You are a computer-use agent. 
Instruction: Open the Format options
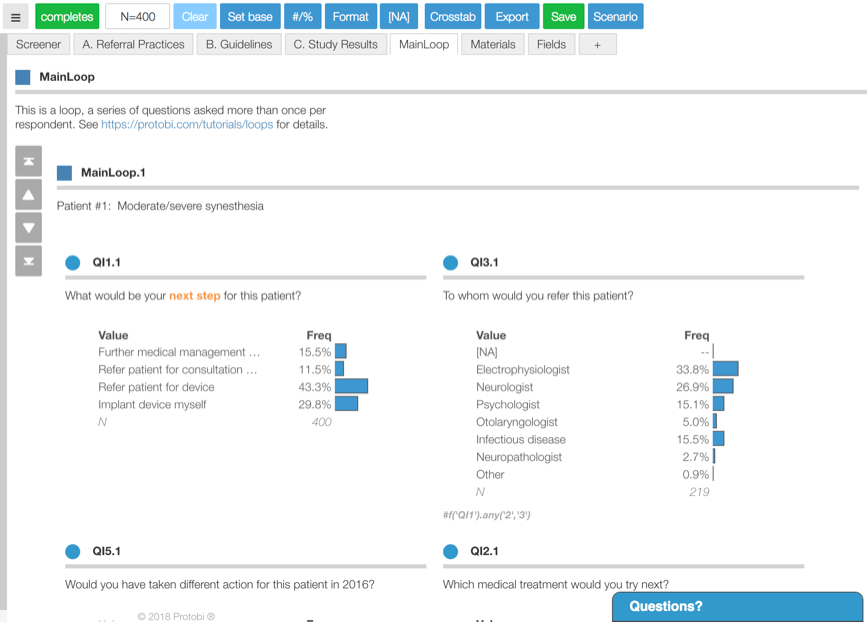point(350,17)
